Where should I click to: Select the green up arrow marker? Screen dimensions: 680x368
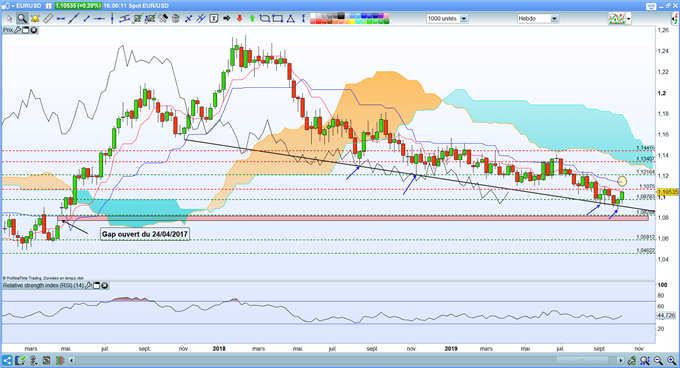coord(252,19)
